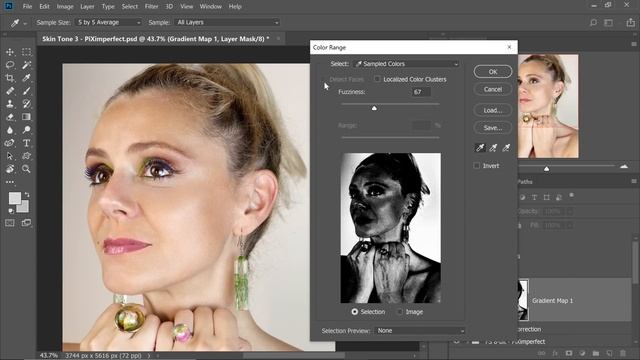This screenshot has height=360, width=640.
Task: Select the Gradient tool
Action: click(27, 117)
